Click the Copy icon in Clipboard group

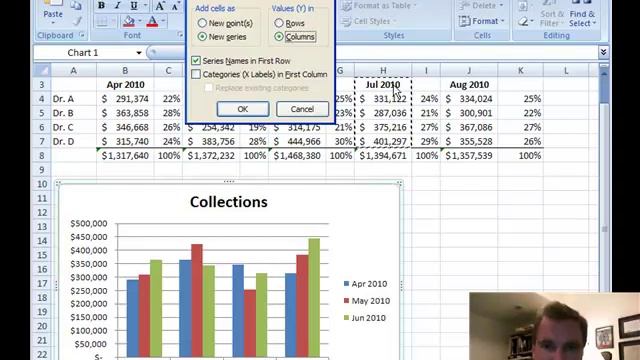(76, 5)
